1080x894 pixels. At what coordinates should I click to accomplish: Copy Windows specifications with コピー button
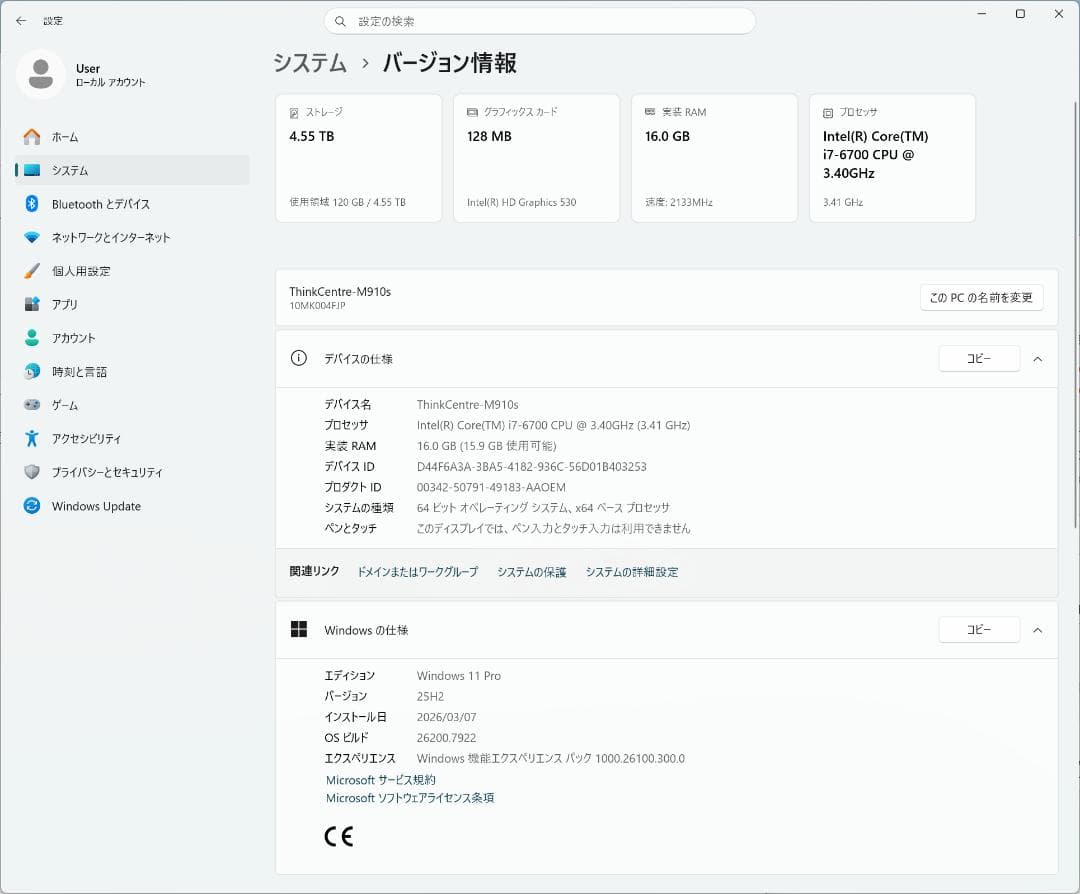click(979, 630)
